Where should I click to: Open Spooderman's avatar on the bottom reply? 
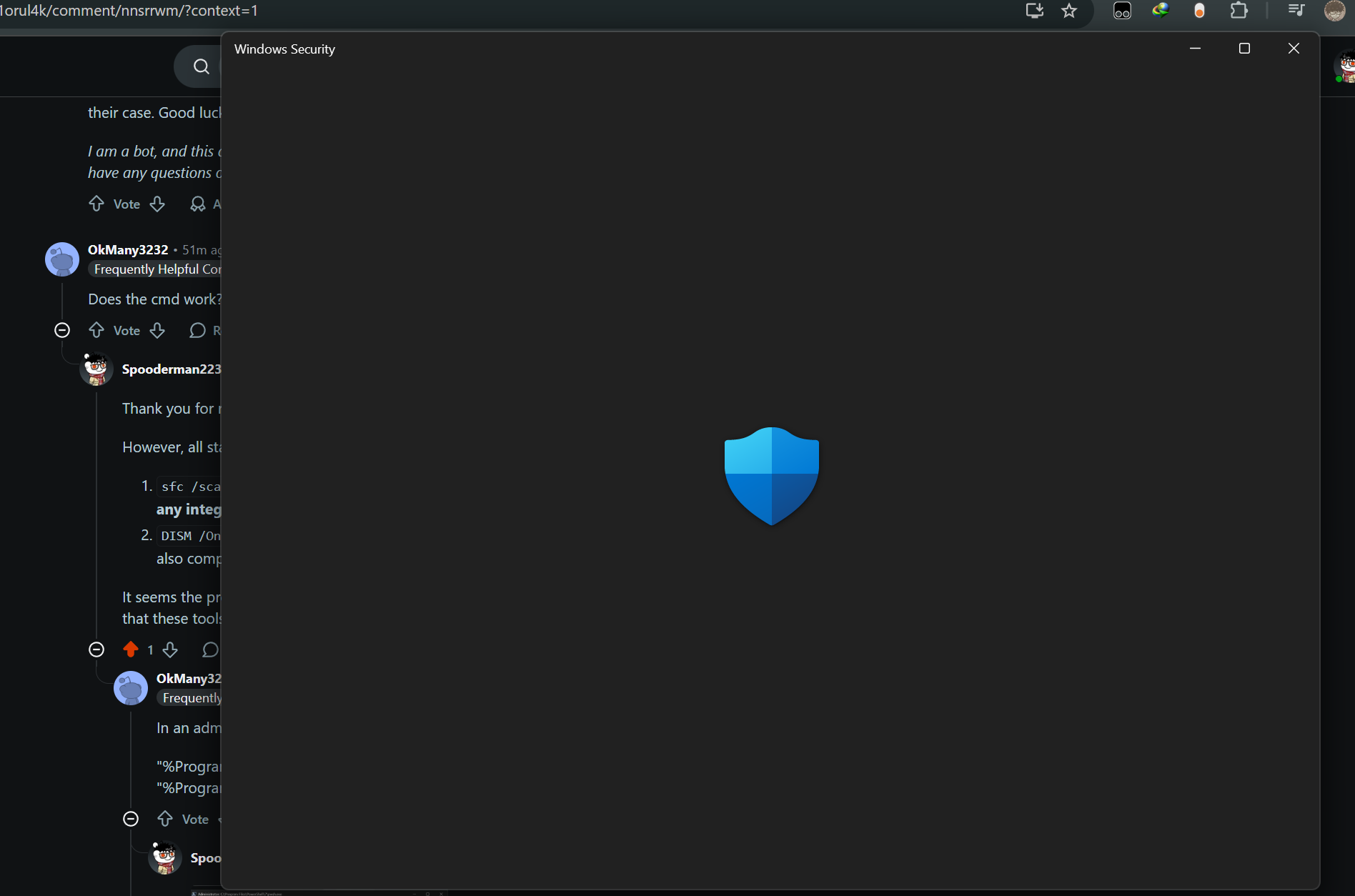[x=164, y=858]
